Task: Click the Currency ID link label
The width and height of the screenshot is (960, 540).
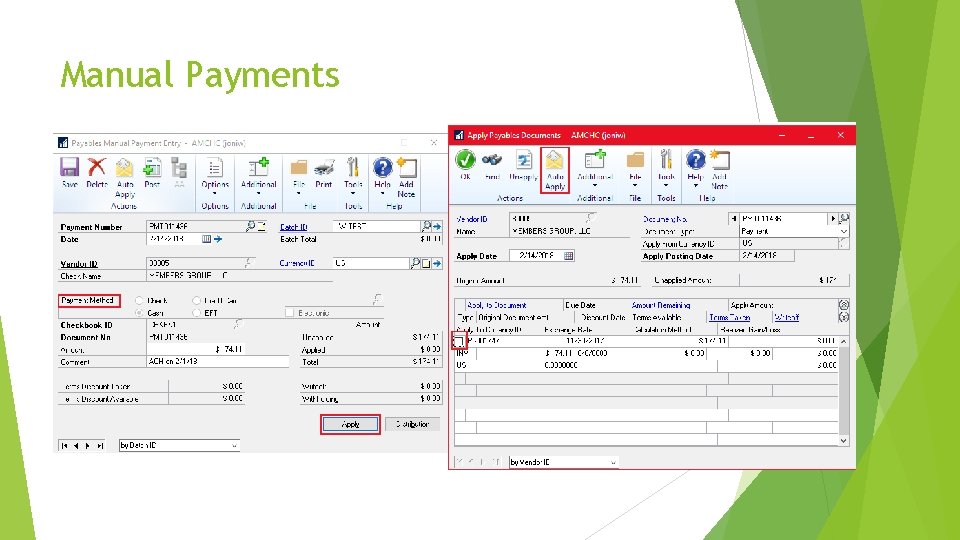Action: [297, 263]
